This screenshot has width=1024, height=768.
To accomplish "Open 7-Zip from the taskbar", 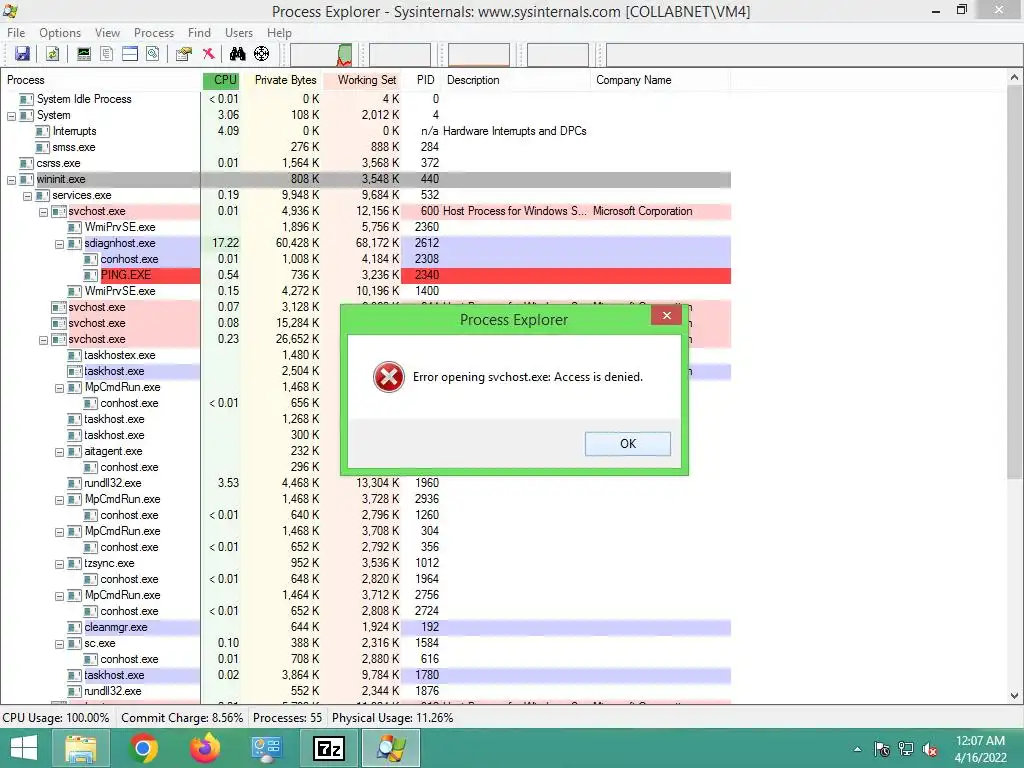I will 329,748.
